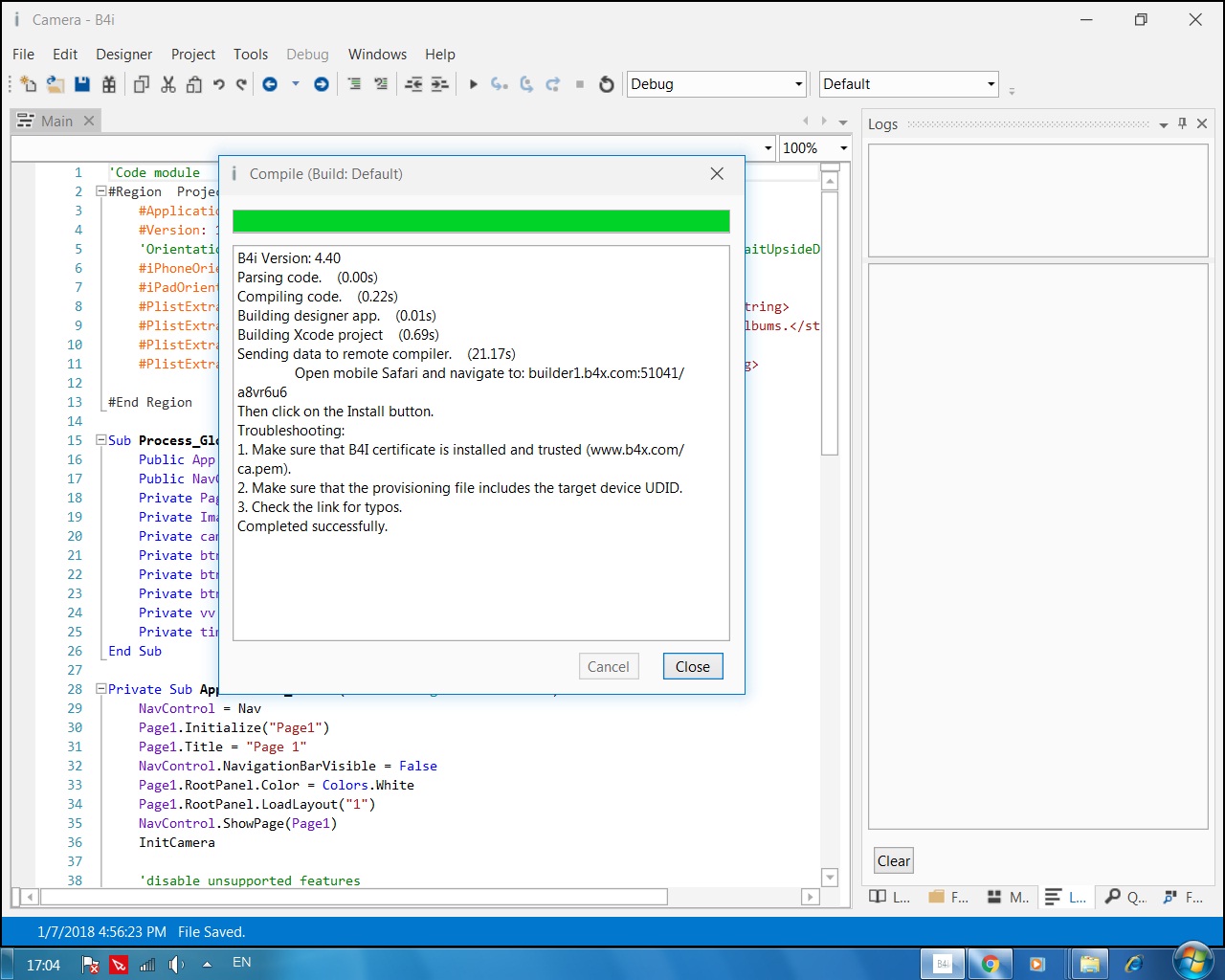The height and width of the screenshot is (980, 1225).
Task: Click the Cut scissors icon
Action: click(168, 84)
